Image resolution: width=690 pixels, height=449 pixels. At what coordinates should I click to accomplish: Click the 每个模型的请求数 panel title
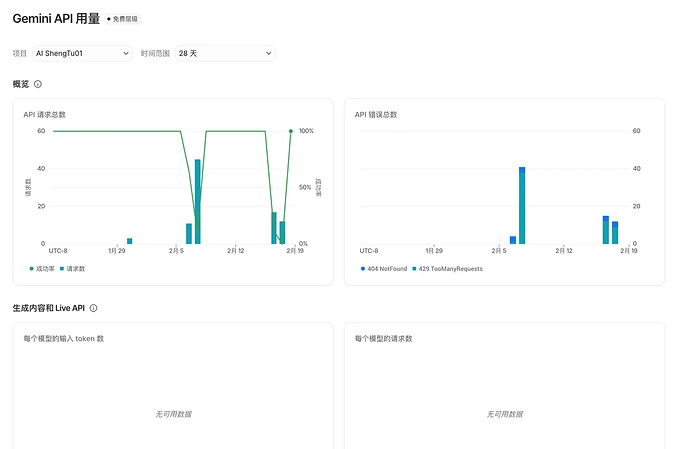tap(383, 339)
